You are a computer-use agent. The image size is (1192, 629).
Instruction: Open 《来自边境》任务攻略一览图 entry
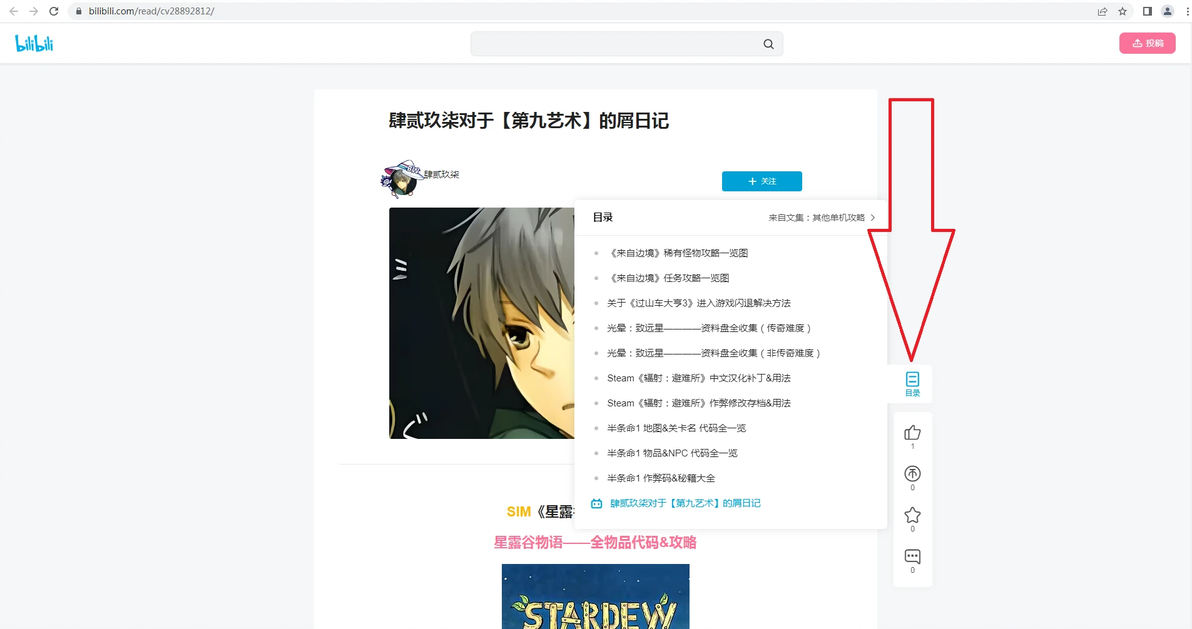click(x=668, y=278)
